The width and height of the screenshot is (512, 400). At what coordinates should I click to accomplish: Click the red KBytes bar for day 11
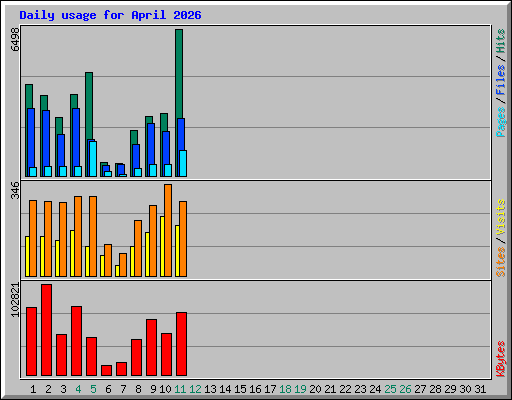point(181,344)
